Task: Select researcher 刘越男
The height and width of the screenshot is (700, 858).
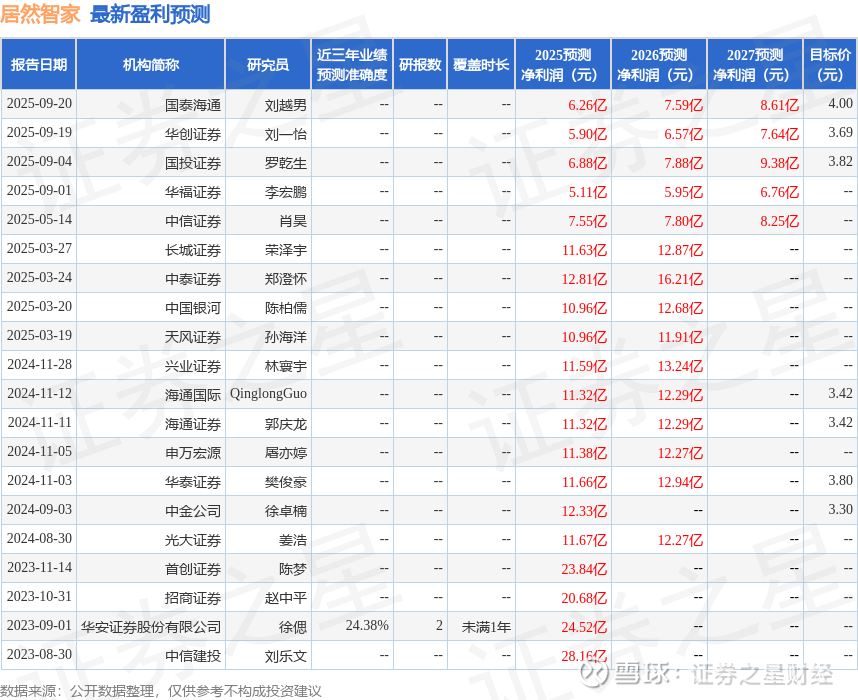Action: tap(286, 105)
